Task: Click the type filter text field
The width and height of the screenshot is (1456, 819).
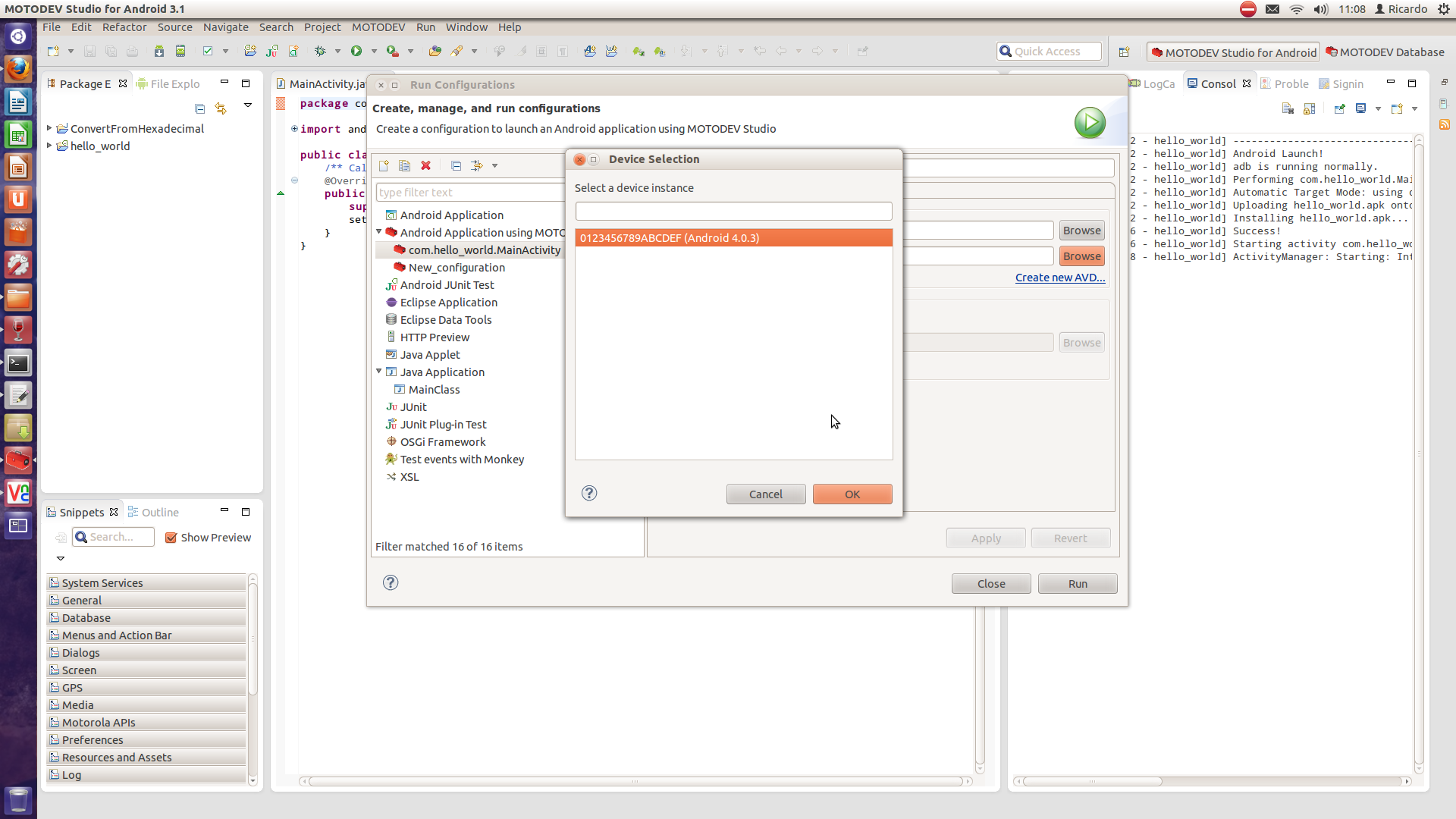Action: tap(470, 192)
